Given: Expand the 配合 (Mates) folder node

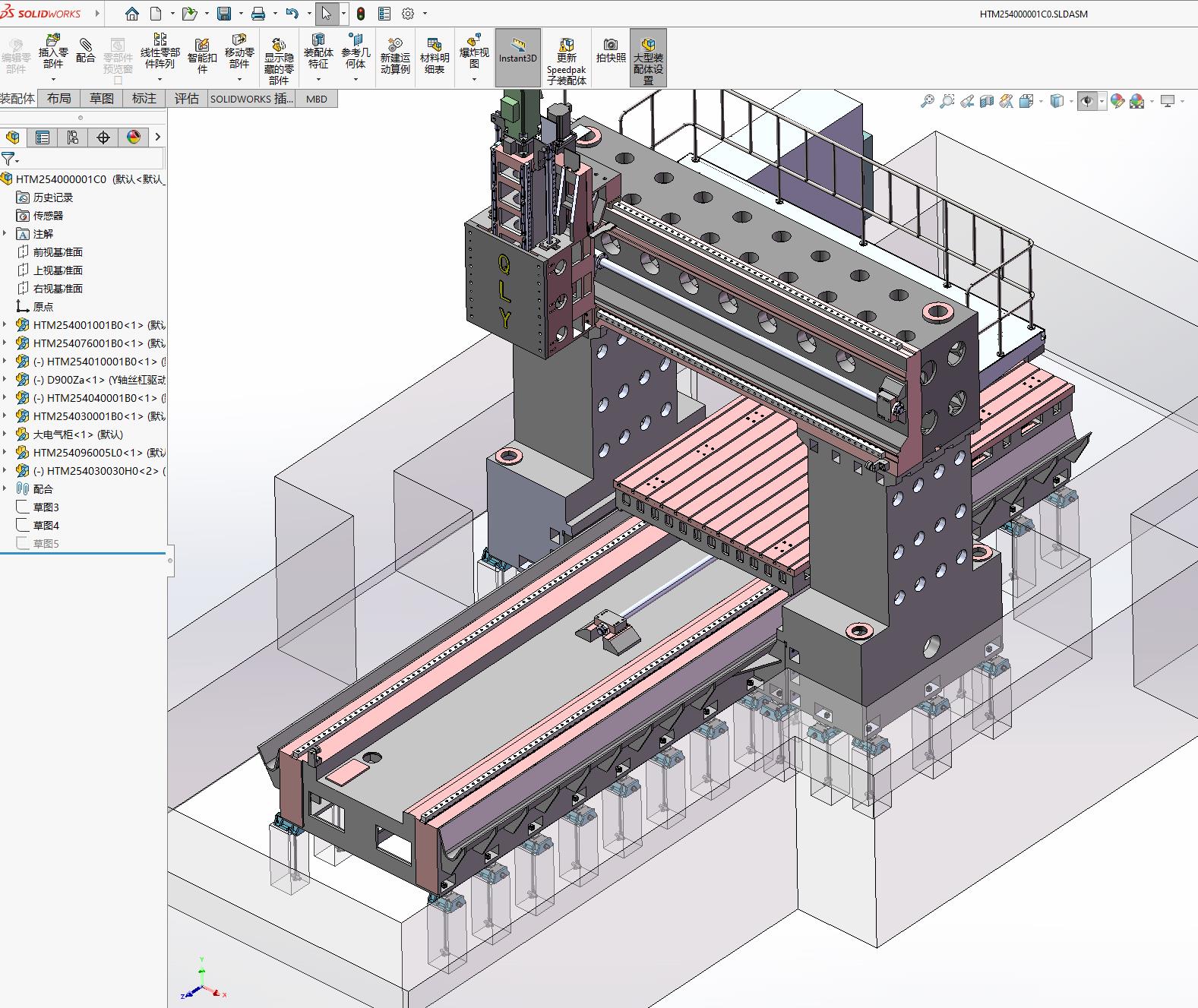Looking at the screenshot, I should coord(5,488).
